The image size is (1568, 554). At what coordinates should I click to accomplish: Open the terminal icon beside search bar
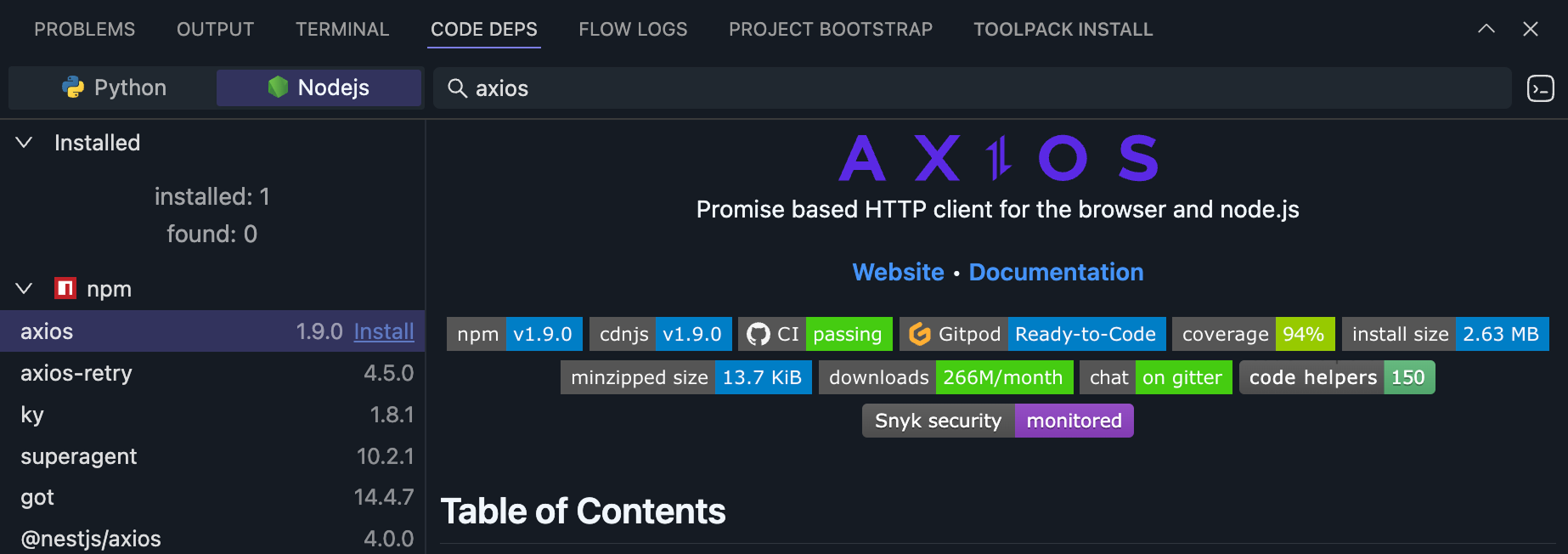[1540, 88]
